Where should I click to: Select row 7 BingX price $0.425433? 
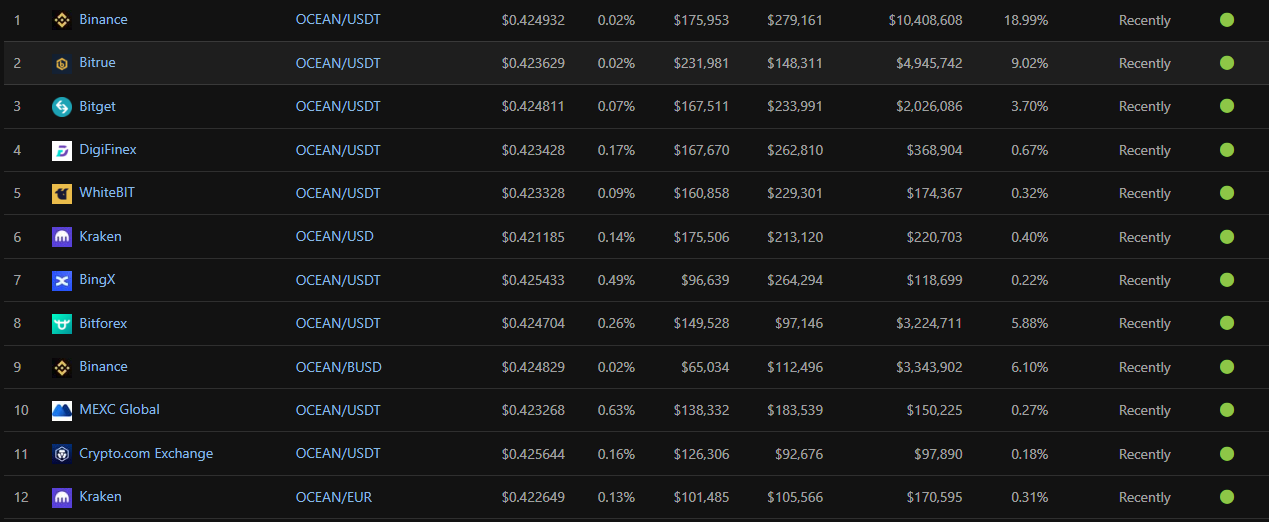(x=533, y=280)
